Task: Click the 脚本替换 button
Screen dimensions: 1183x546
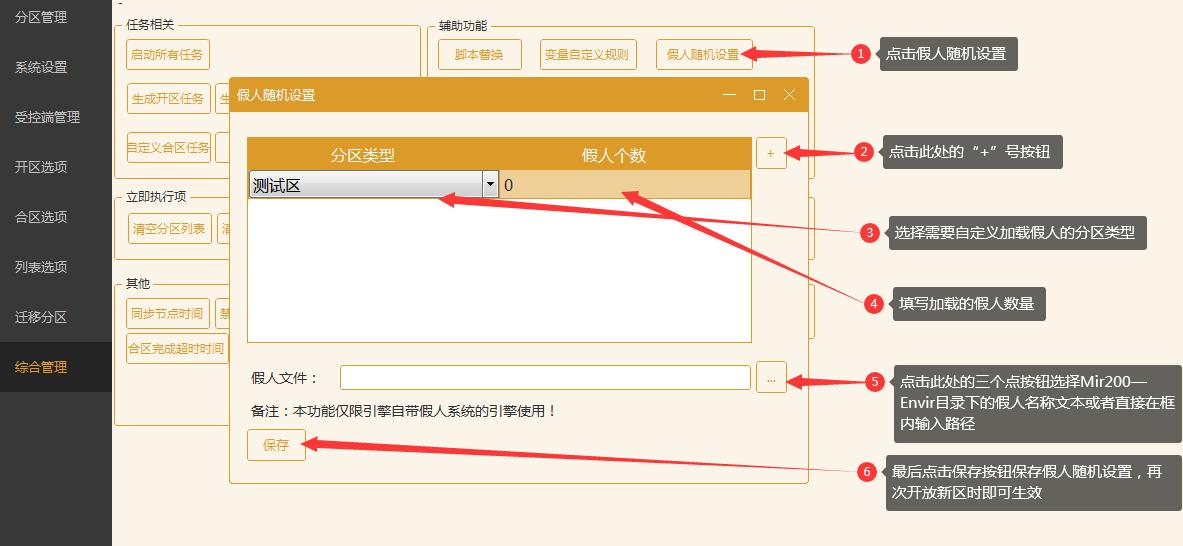Action: 479,55
